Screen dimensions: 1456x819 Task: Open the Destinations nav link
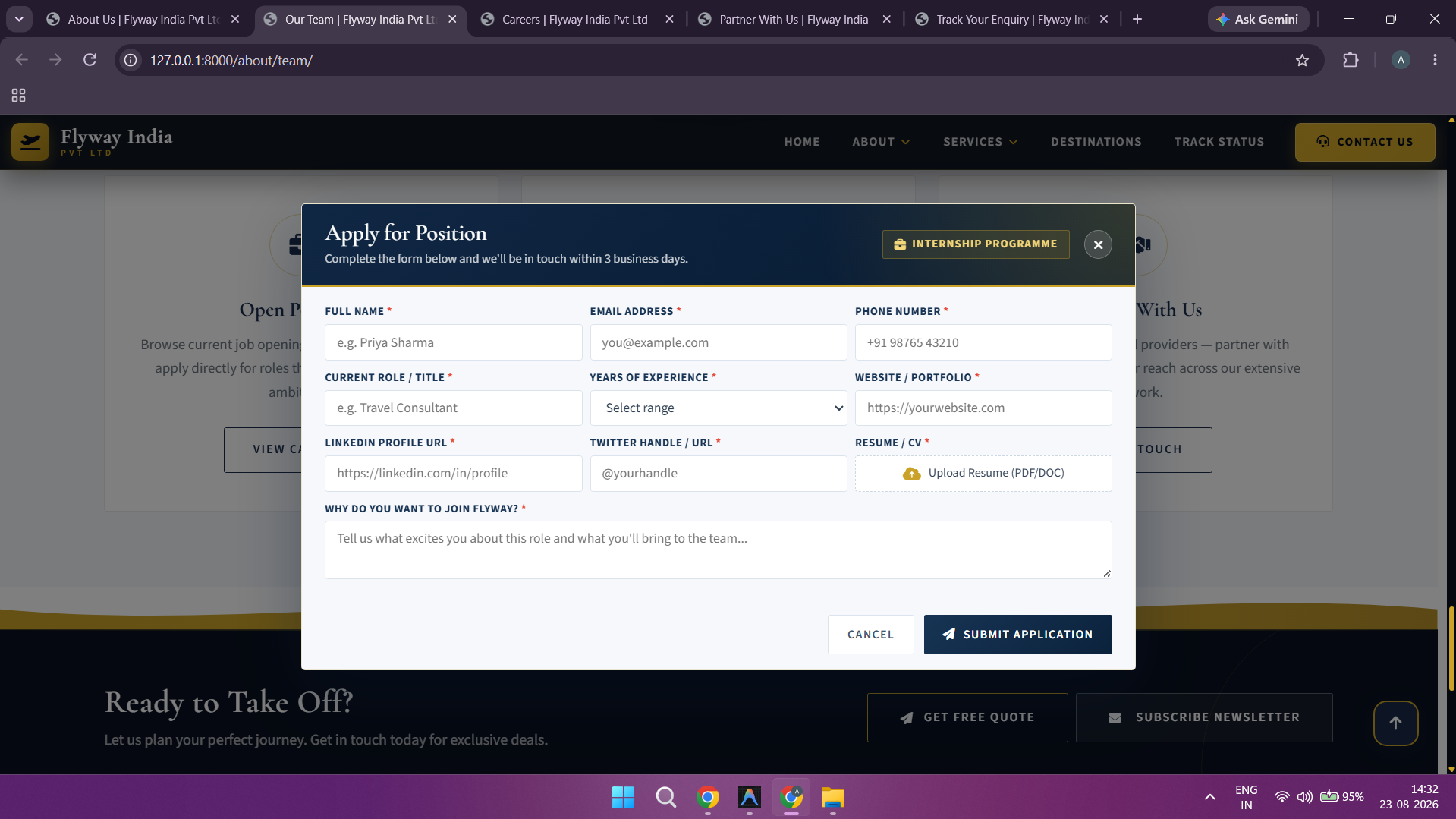[x=1096, y=142]
